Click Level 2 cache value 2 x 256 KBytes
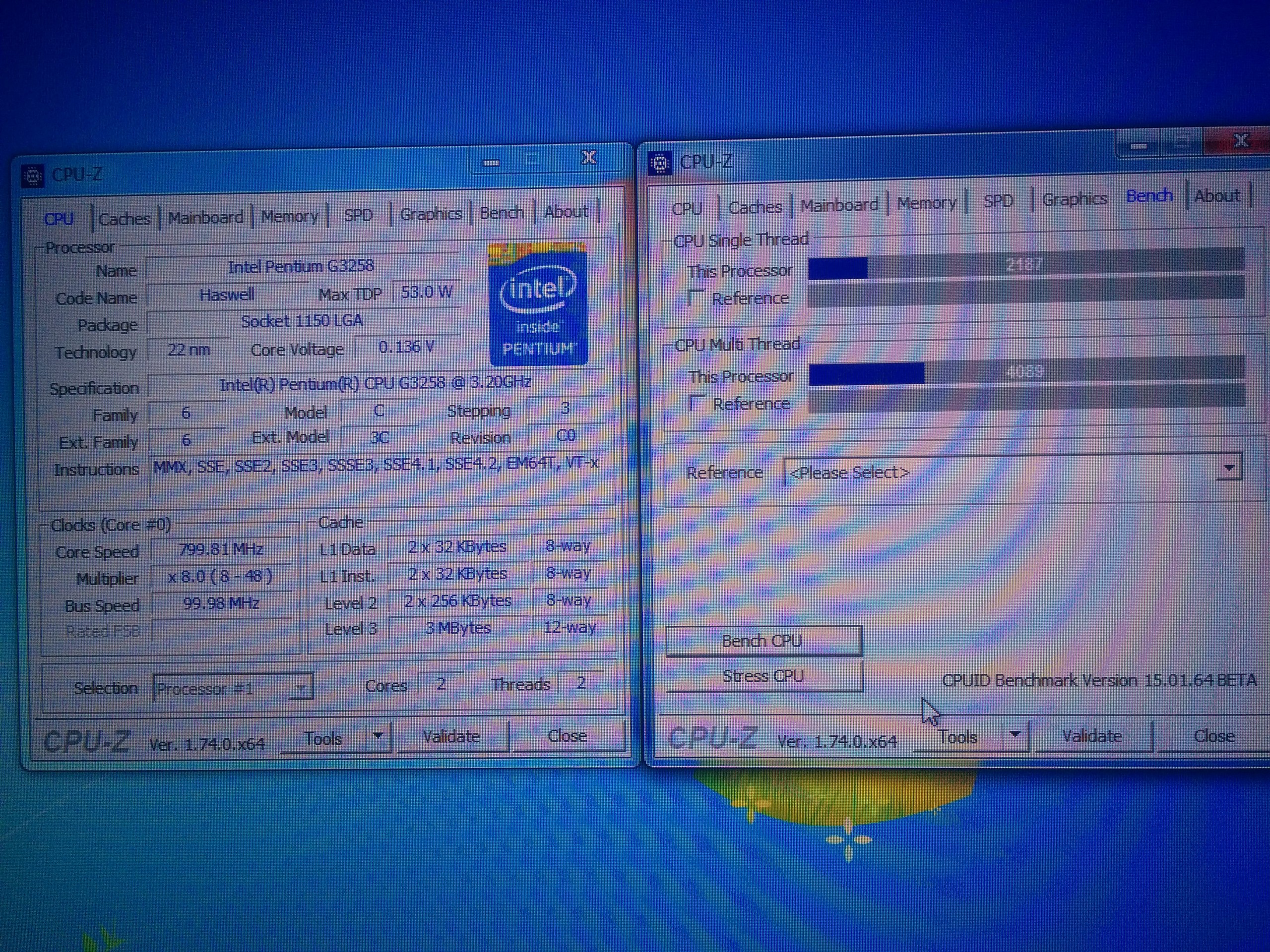1270x952 pixels. coord(457,601)
